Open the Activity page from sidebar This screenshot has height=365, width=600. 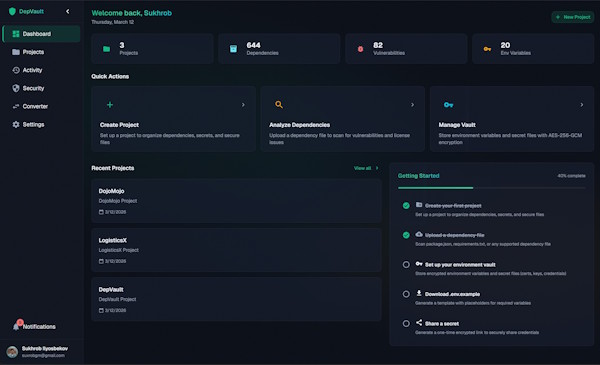tap(41, 70)
